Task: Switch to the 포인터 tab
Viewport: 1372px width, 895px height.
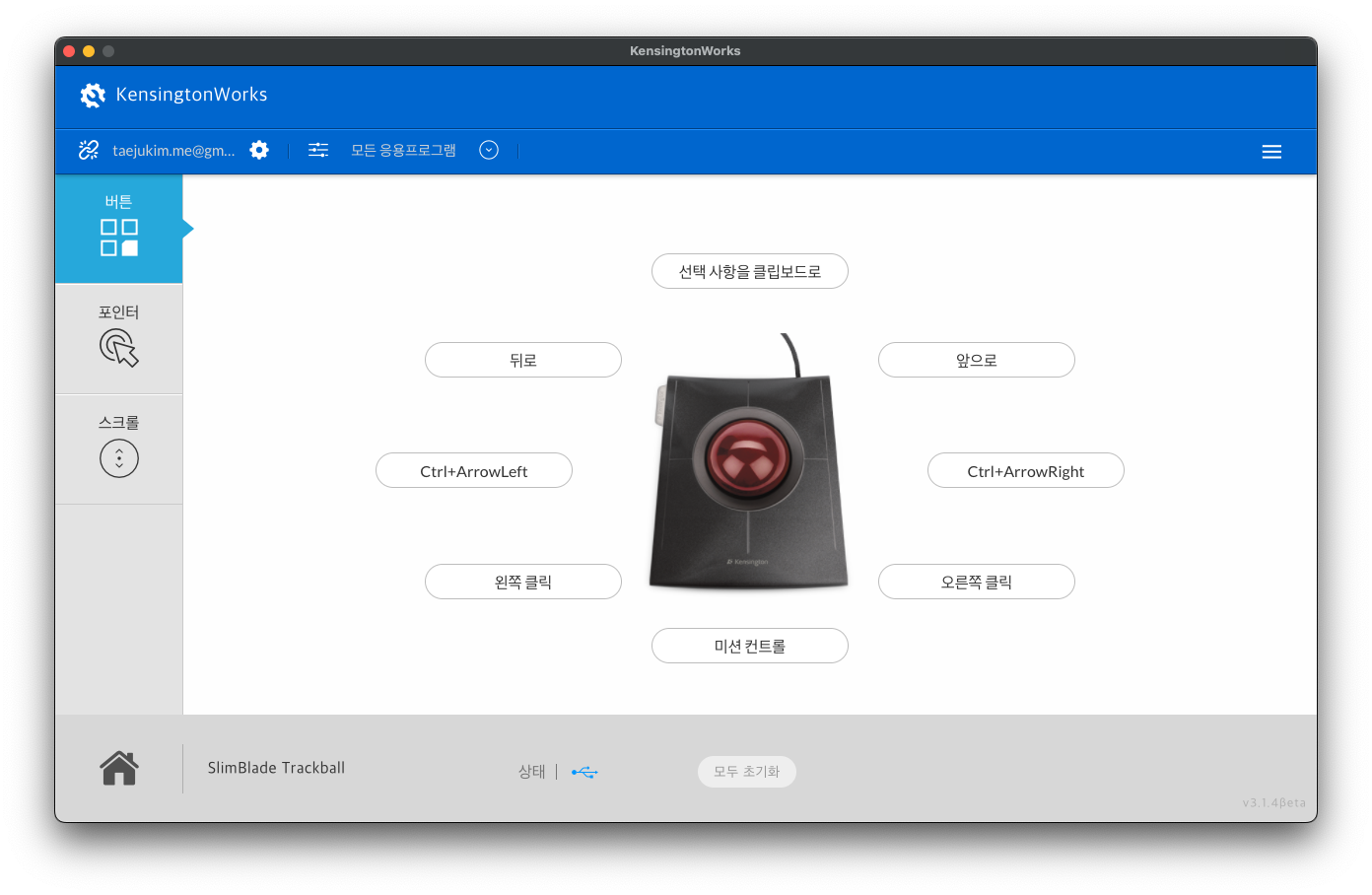Action: [119, 339]
